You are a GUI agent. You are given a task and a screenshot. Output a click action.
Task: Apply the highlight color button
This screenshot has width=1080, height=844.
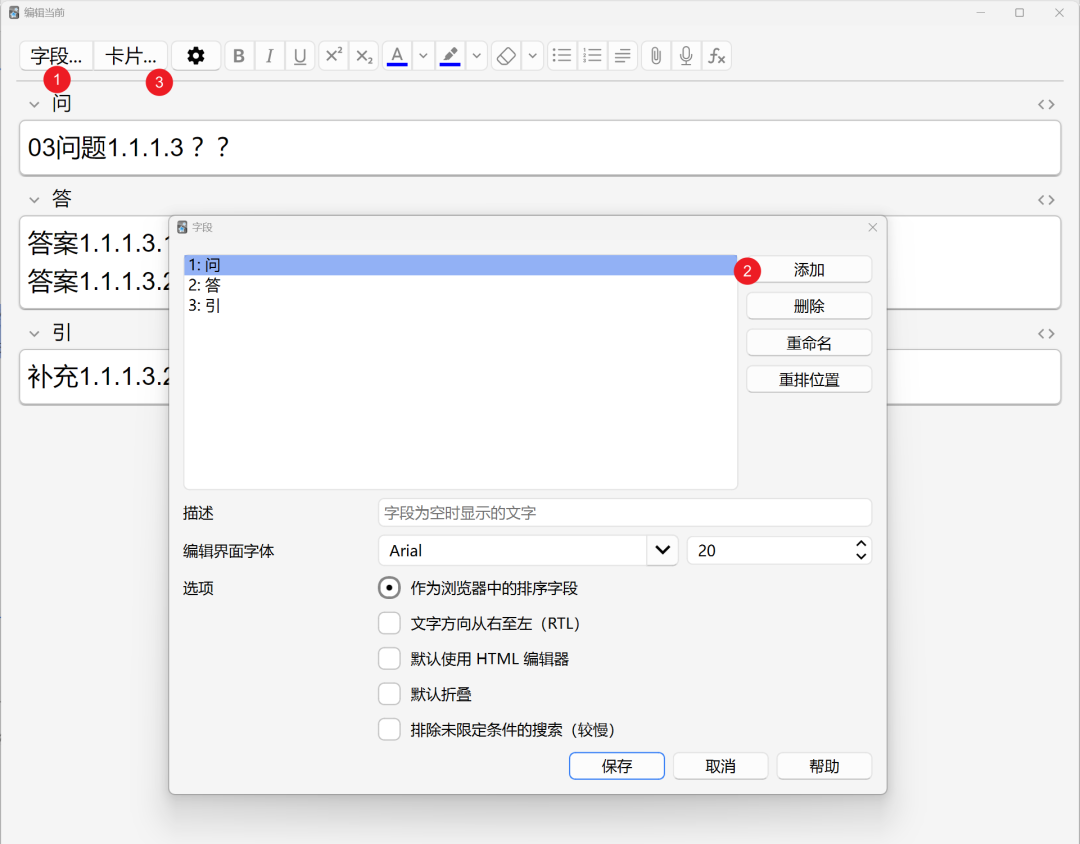pyautogui.click(x=450, y=56)
